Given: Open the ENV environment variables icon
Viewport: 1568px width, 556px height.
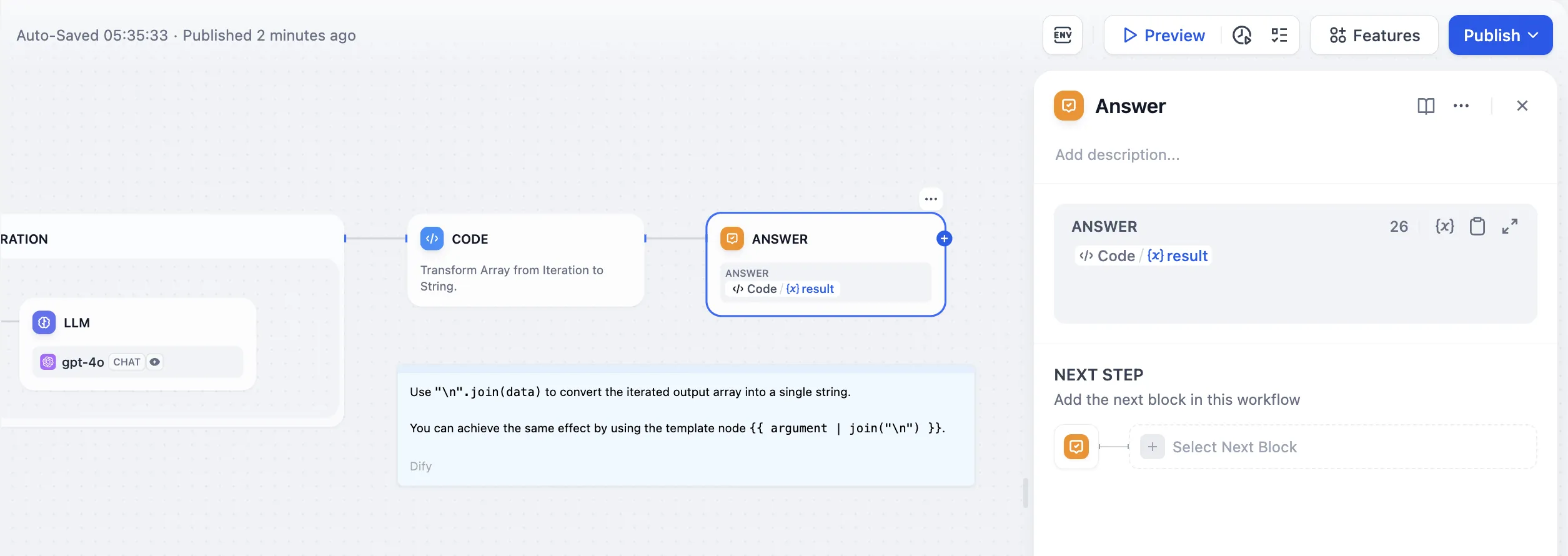Looking at the screenshot, I should 1062,36.
